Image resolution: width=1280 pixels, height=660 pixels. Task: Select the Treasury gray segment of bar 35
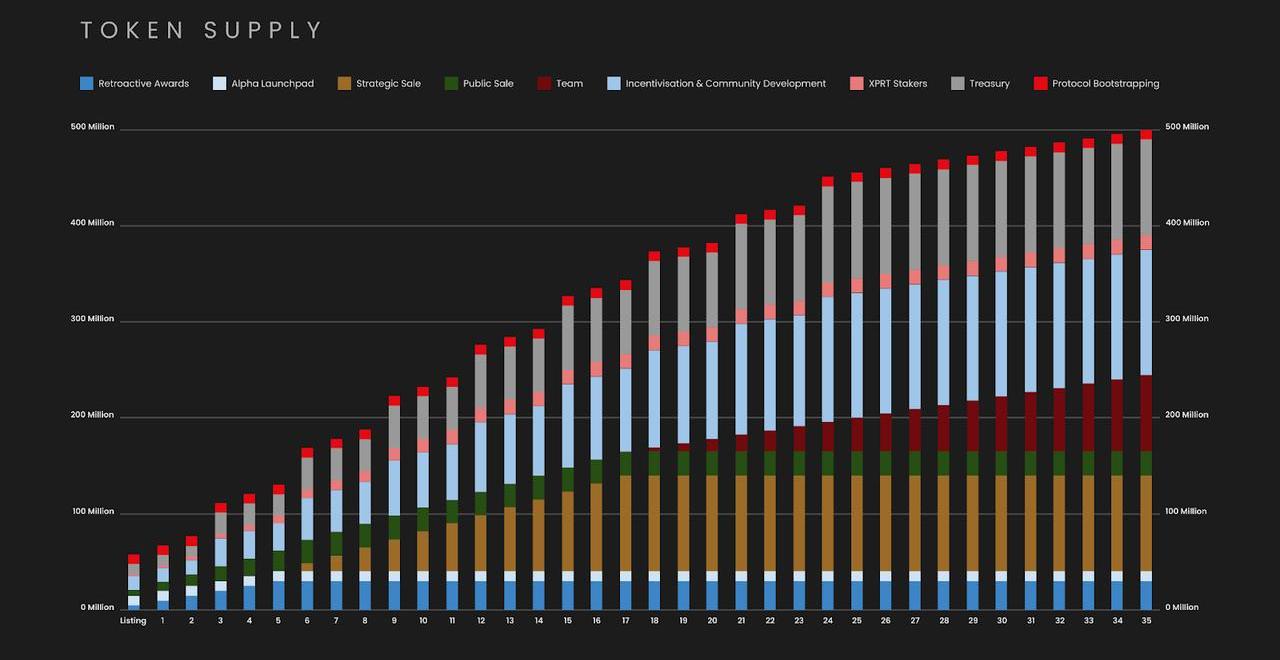(1146, 187)
